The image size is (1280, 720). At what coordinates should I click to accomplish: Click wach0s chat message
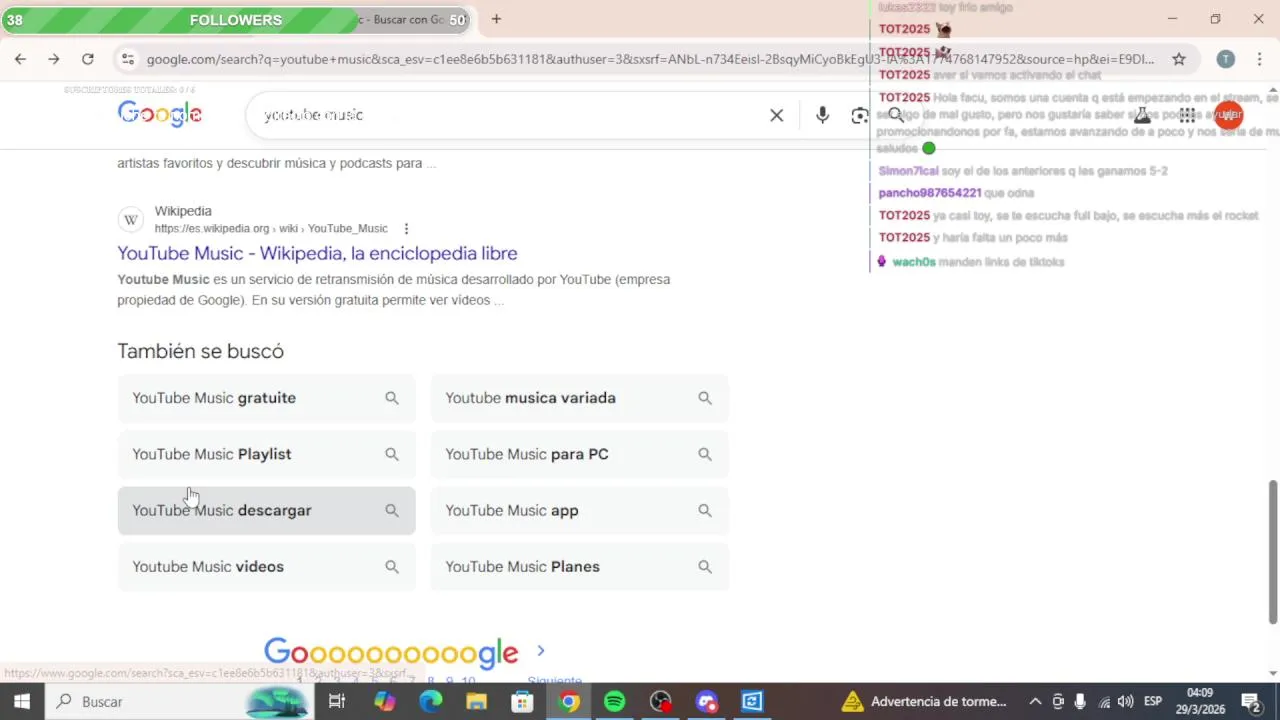click(970, 262)
